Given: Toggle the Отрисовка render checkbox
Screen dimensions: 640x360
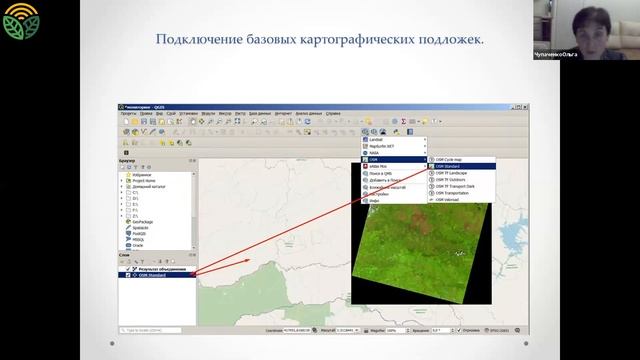Looking at the screenshot, I should pos(459,330).
